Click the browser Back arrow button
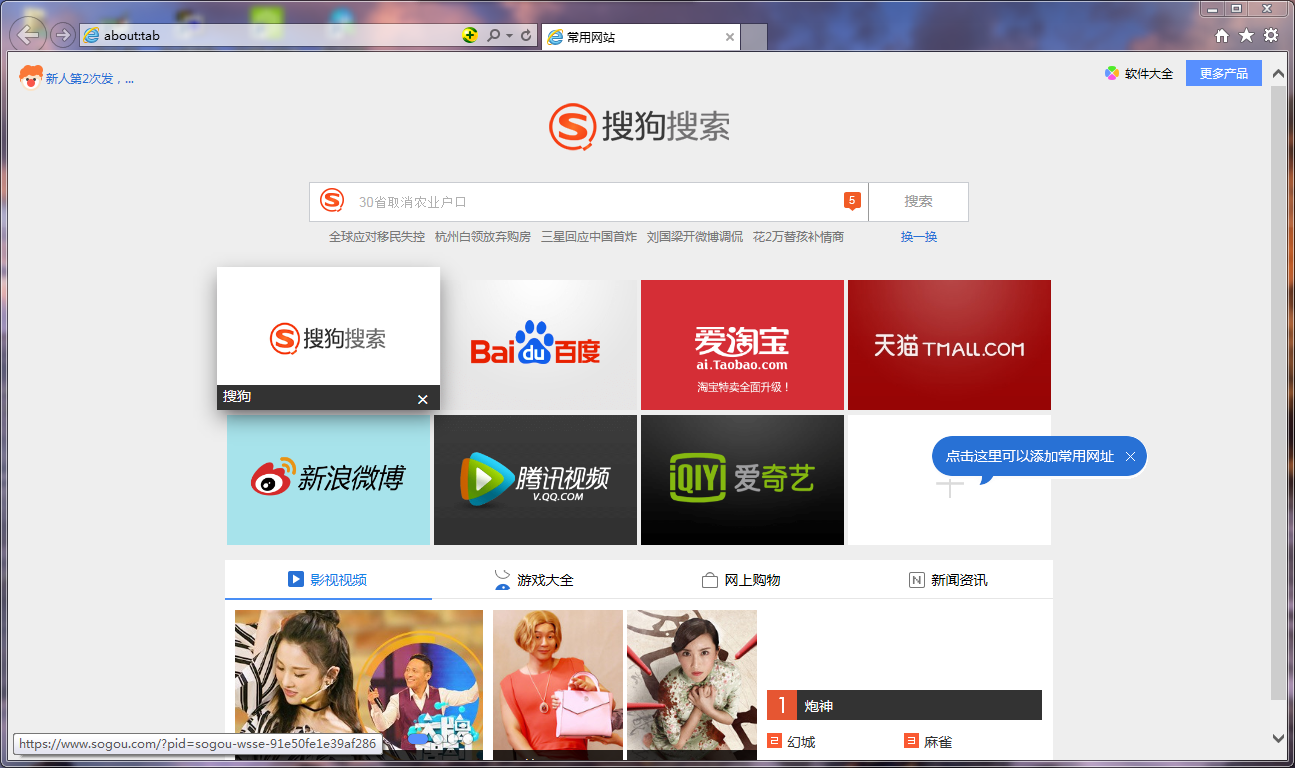The width and height of the screenshot is (1295, 768). pyautogui.click(x=29, y=35)
